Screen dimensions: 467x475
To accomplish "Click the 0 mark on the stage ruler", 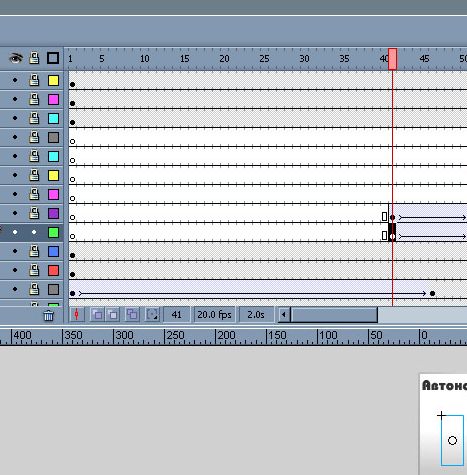I will (424, 335).
